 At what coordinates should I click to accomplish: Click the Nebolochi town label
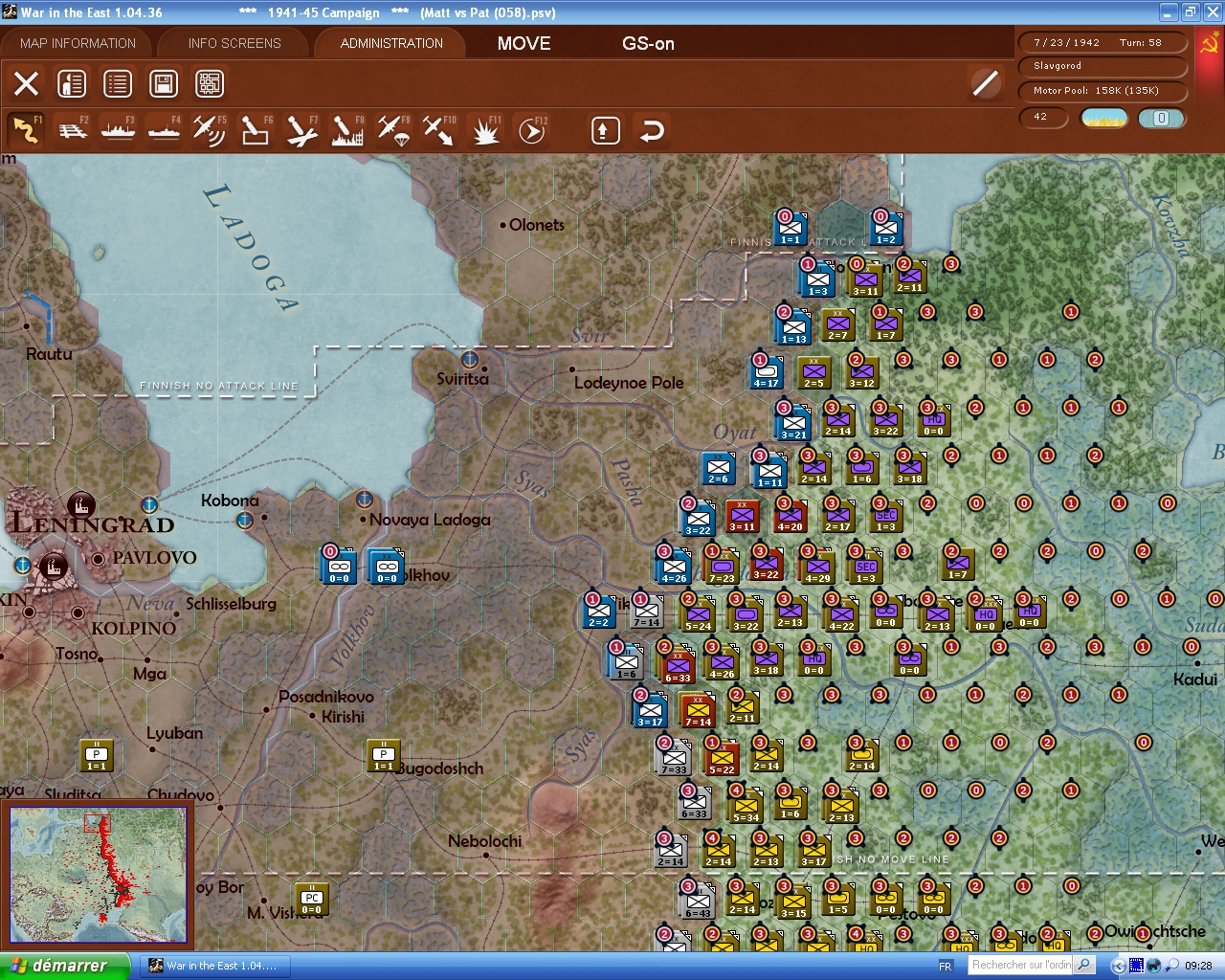[485, 841]
